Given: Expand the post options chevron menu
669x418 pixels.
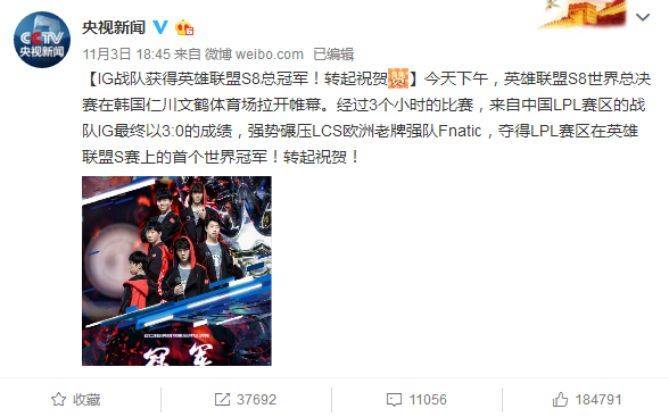Looking at the screenshot, I should tap(643, 17).
